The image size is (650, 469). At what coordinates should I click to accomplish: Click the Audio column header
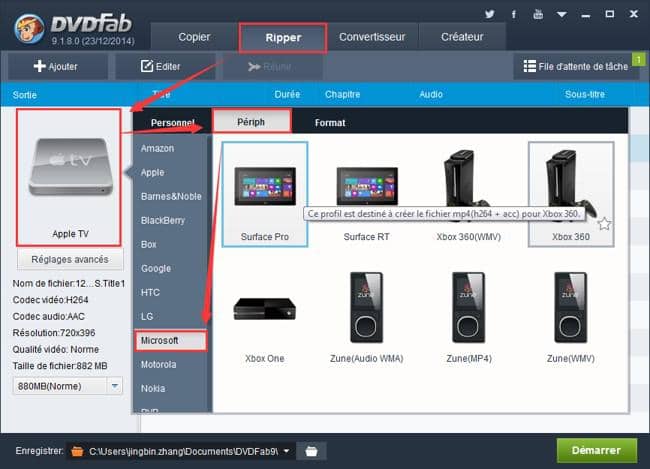point(431,95)
